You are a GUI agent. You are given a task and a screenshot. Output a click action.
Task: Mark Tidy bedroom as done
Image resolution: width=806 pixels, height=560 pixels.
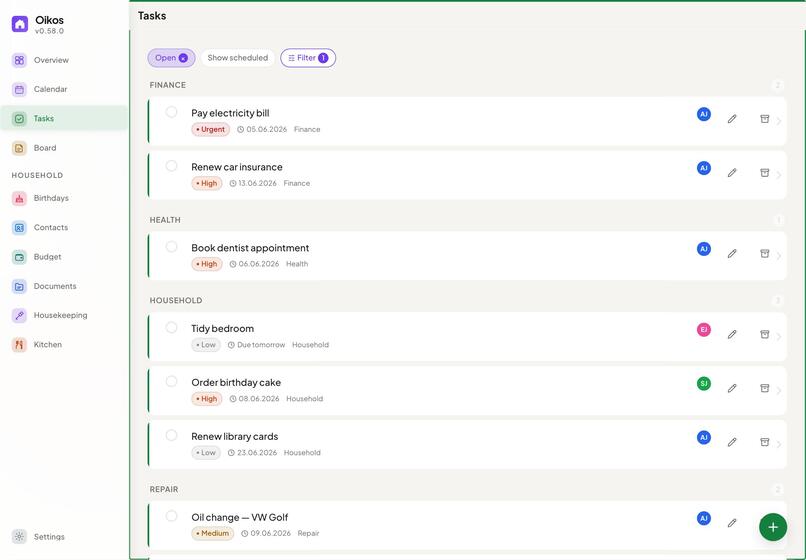pos(172,328)
